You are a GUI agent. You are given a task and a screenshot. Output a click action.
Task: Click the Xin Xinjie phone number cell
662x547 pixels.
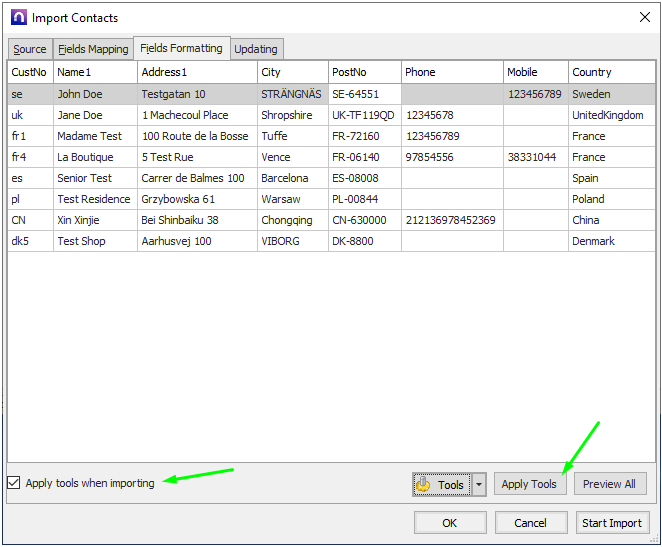click(x=450, y=220)
